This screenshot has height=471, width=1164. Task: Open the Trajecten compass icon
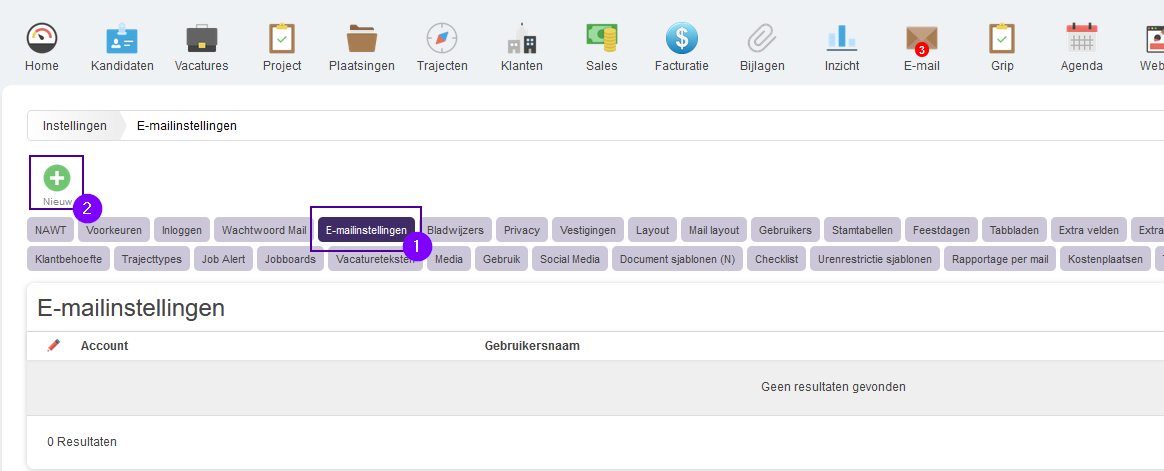[x=442, y=39]
